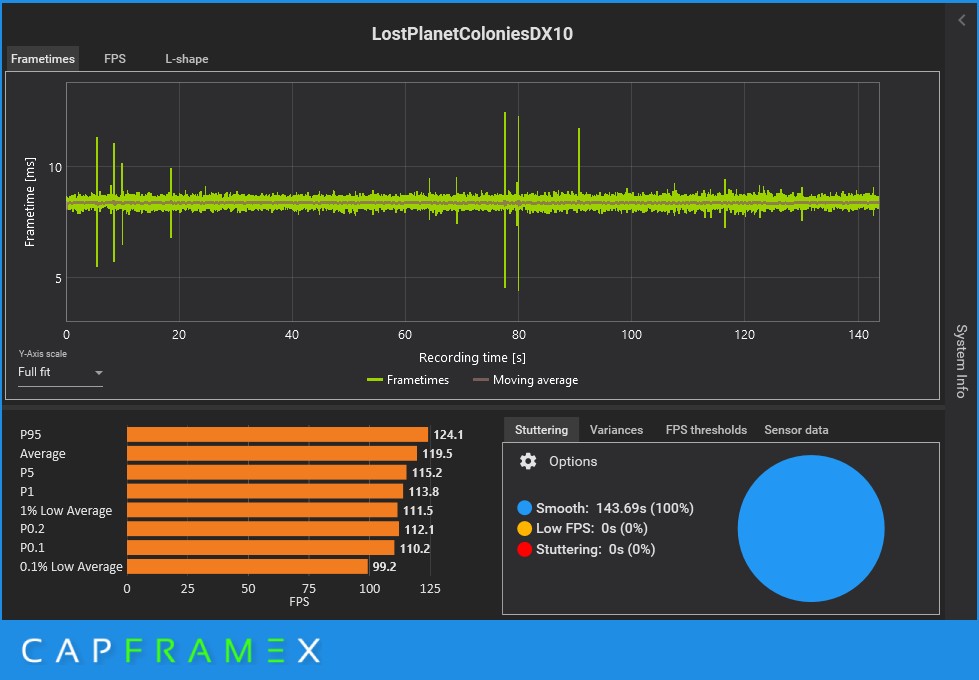Image resolution: width=979 pixels, height=680 pixels.
Task: Expand the System Info side panel chevron
Action: click(962, 21)
